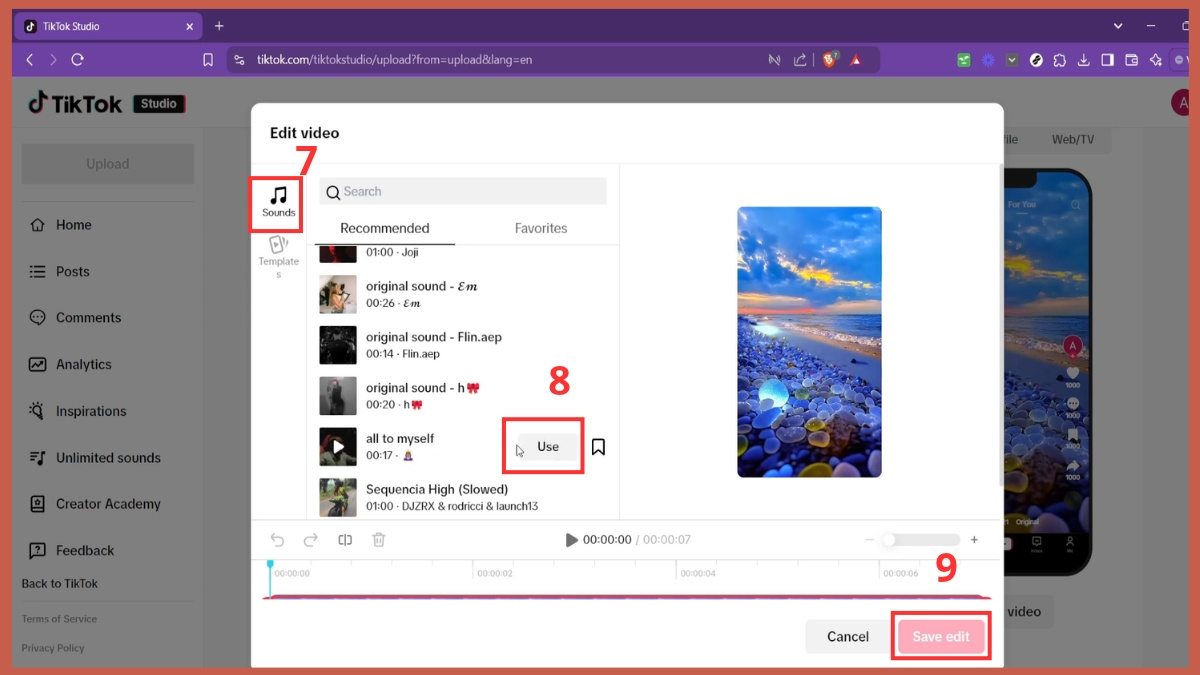This screenshot has height=675, width=1200.
Task: Select the "Sequencia High (Slowed)" title
Action: point(437,489)
